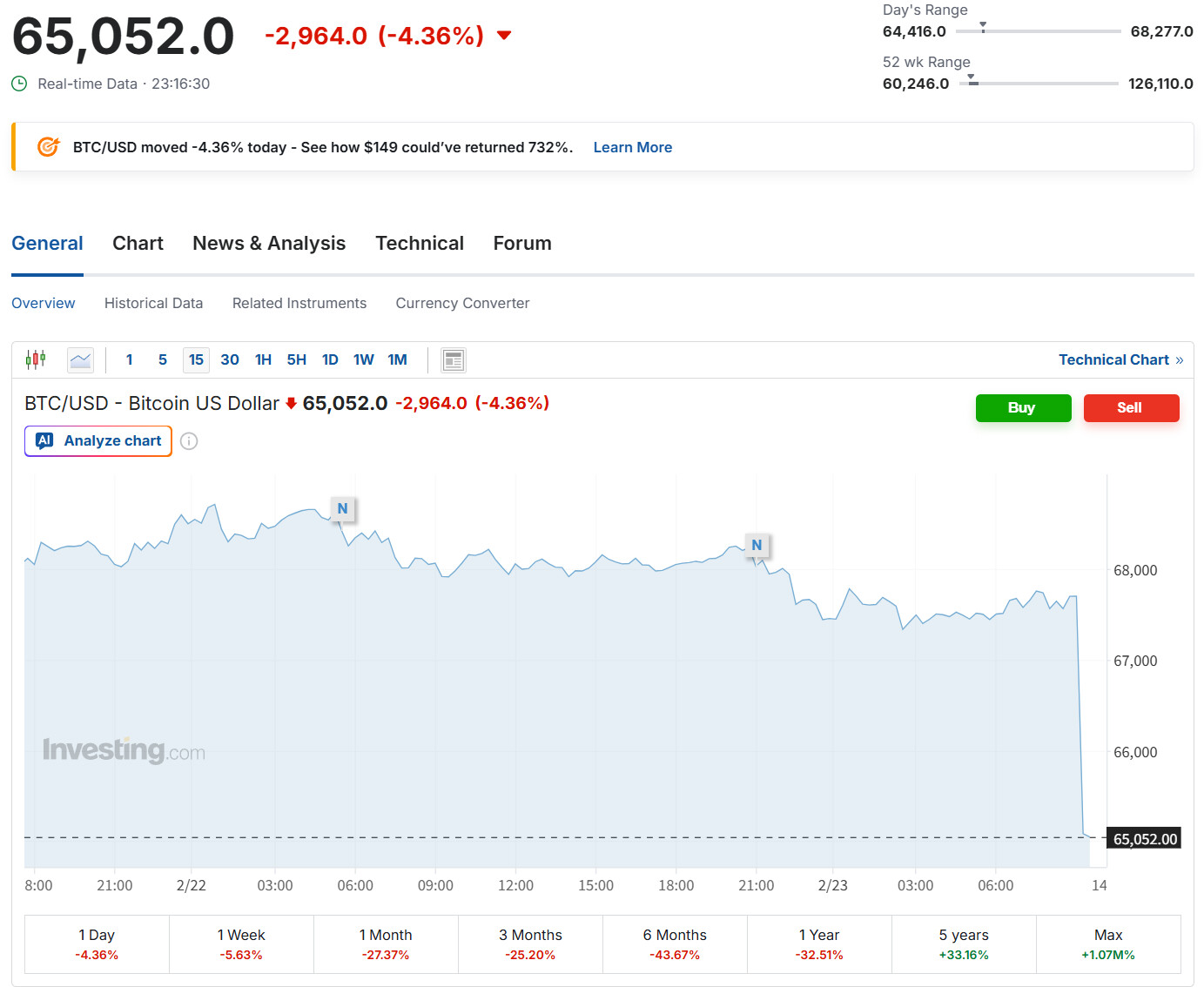Open the Forum tab
Viewport: 1204px width, 987px height.
(522, 244)
